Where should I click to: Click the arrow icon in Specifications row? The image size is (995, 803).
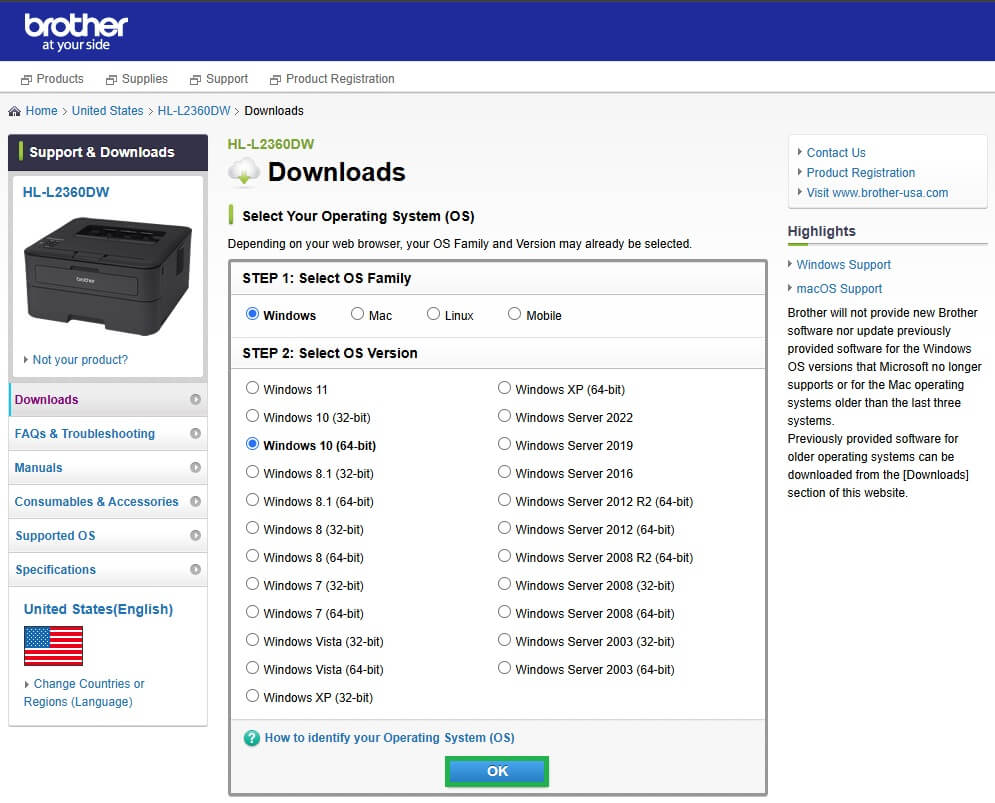[x=195, y=569]
